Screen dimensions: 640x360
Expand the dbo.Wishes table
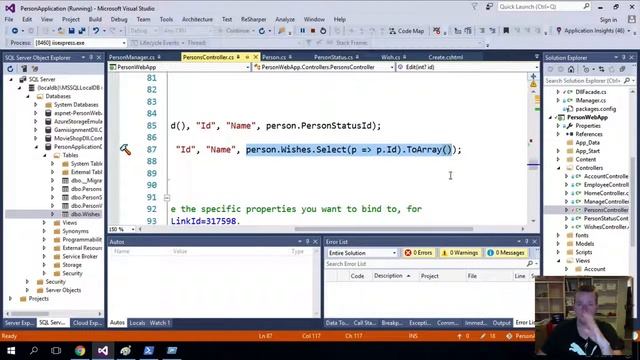pos(53,214)
